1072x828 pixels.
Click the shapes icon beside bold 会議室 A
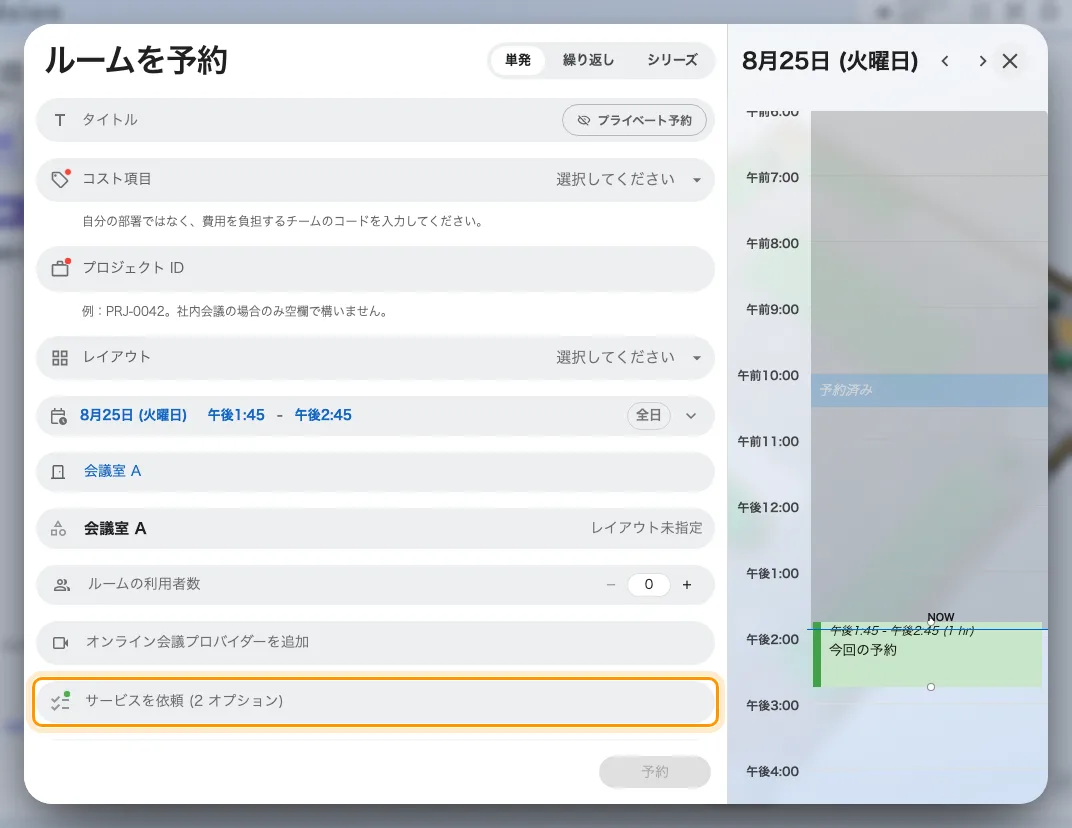point(59,529)
